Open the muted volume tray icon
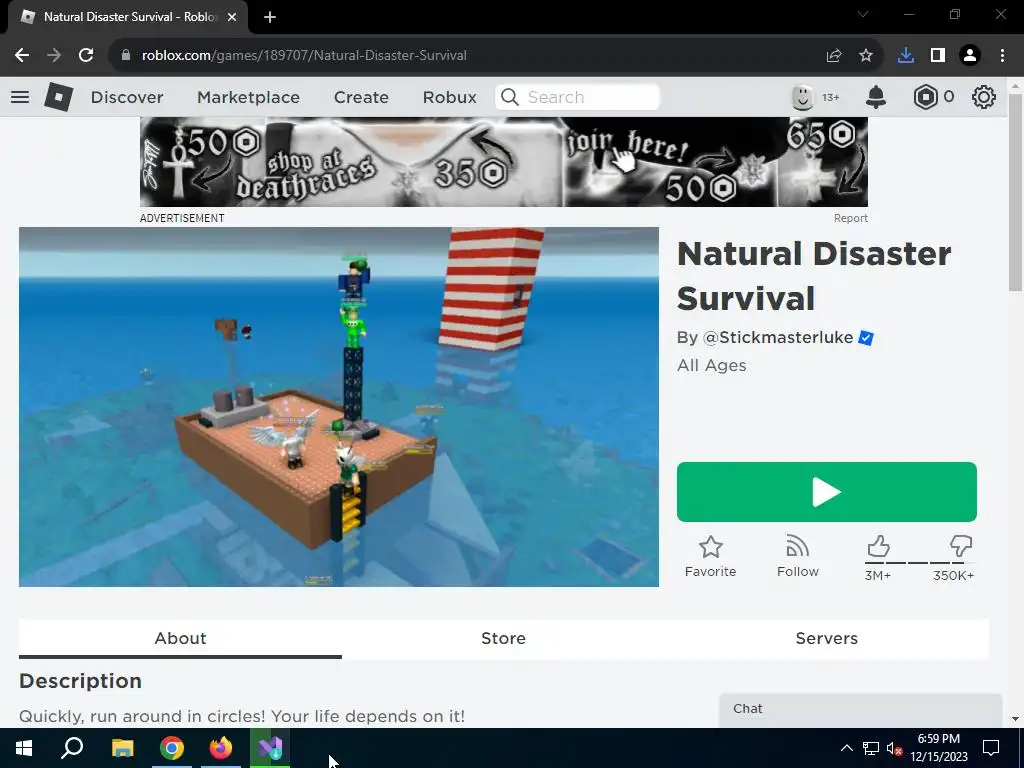This screenshot has width=1024, height=768. (x=895, y=748)
